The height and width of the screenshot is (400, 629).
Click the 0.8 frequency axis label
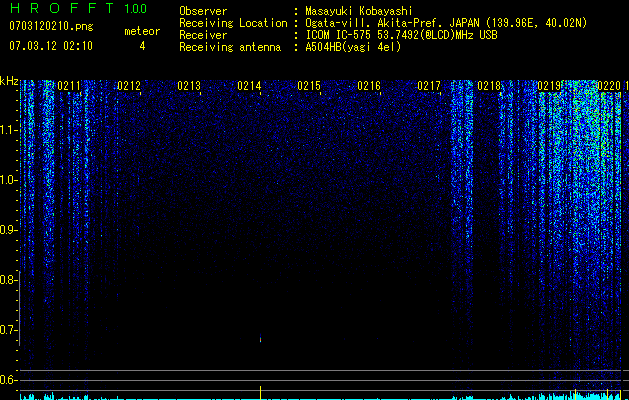pyautogui.click(x=8, y=280)
